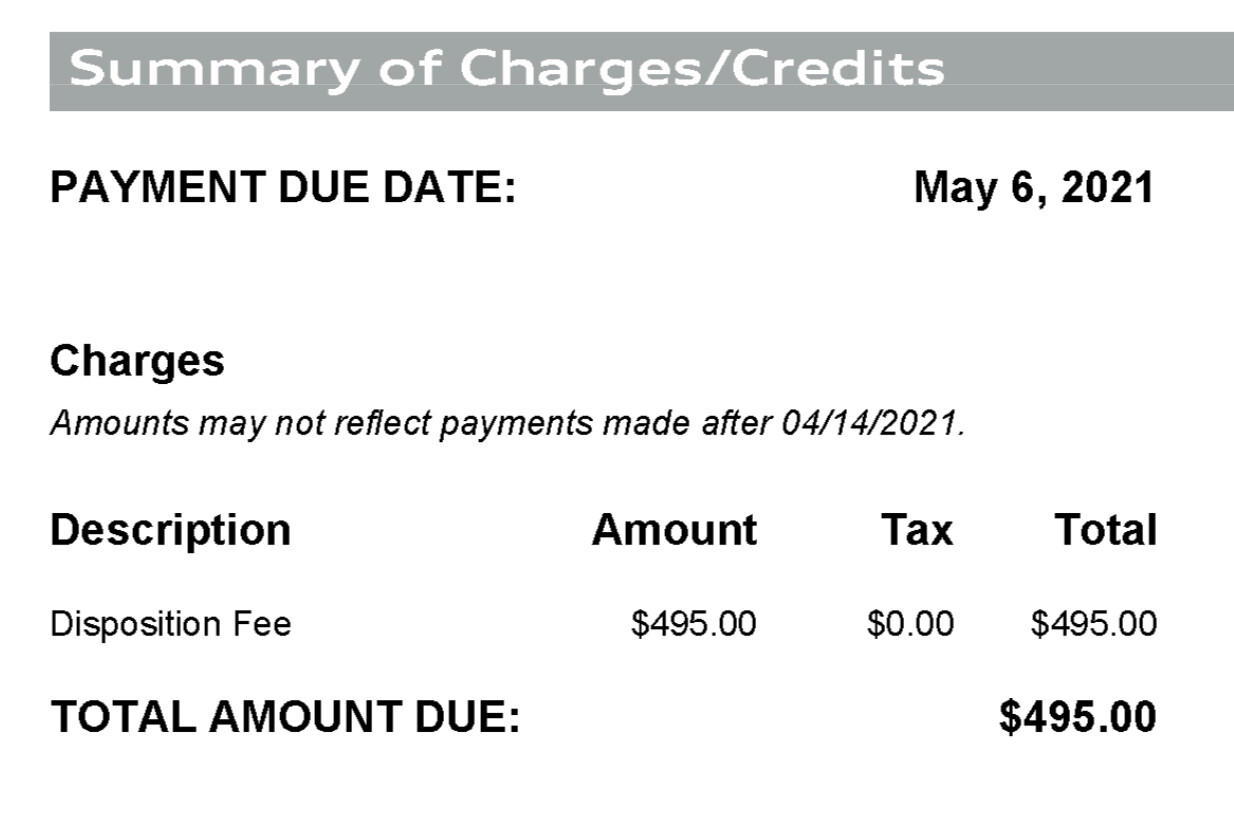Select the PAYMENT DUE DATE label
Image resolution: width=1234 pixels, height=829 pixels.
(x=283, y=188)
